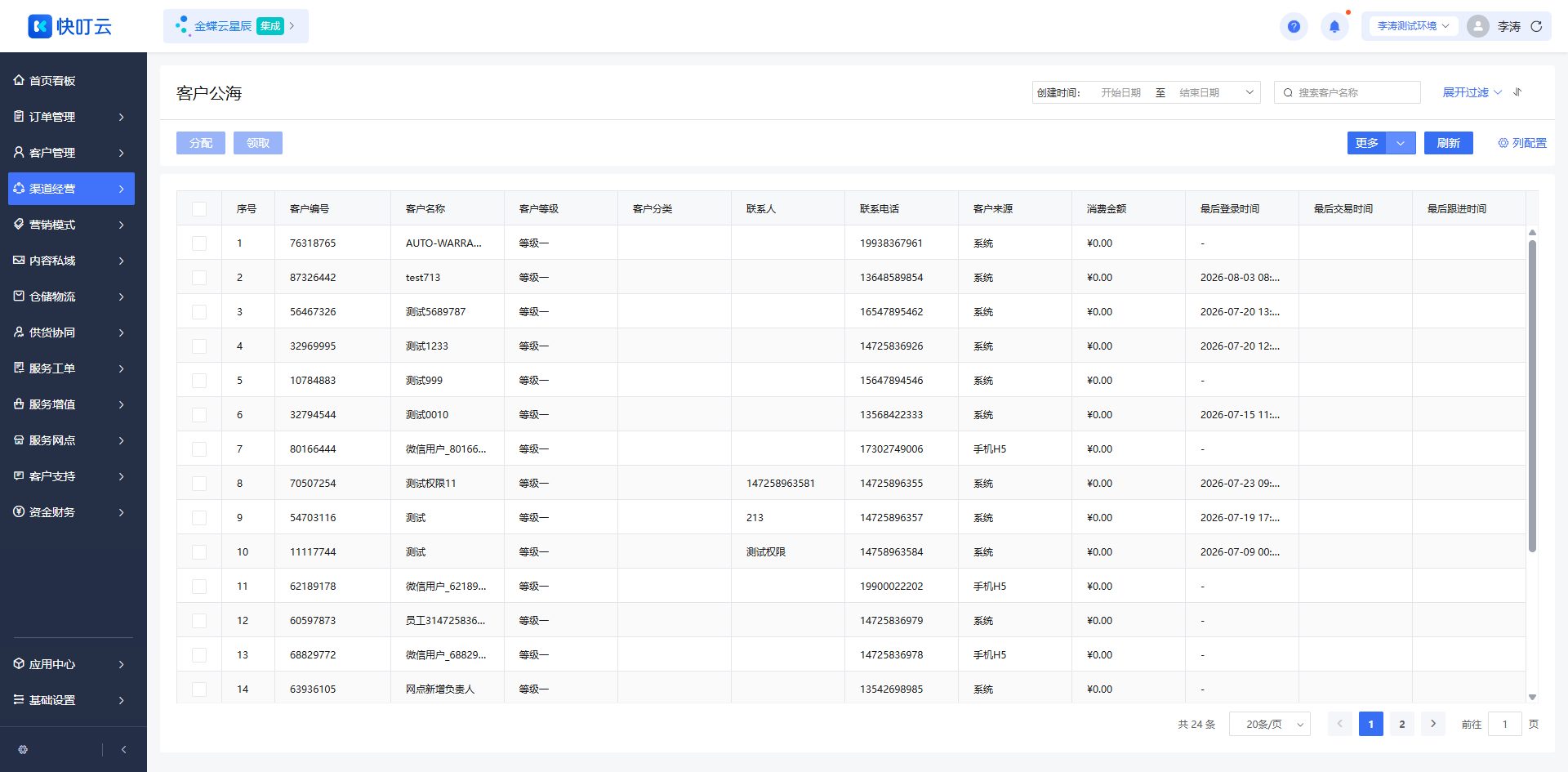1568x772 pixels.
Task: Click the 基础设置 icon
Action: [19, 699]
